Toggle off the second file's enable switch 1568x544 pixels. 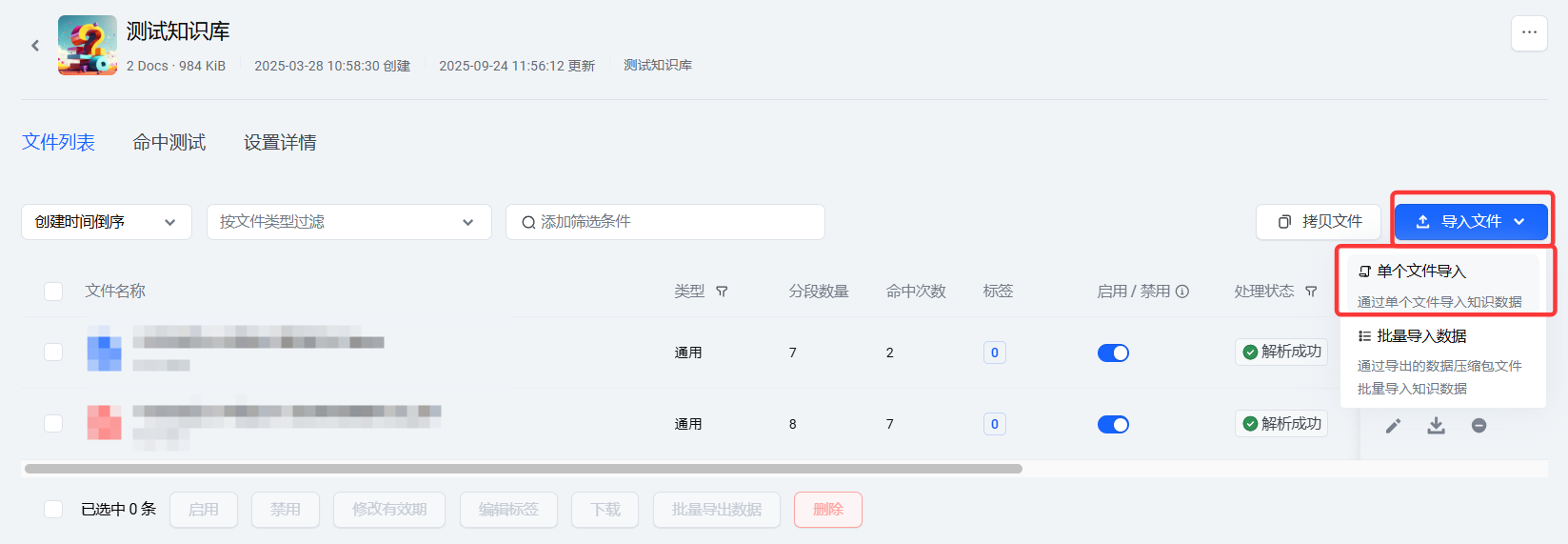pyautogui.click(x=1113, y=424)
